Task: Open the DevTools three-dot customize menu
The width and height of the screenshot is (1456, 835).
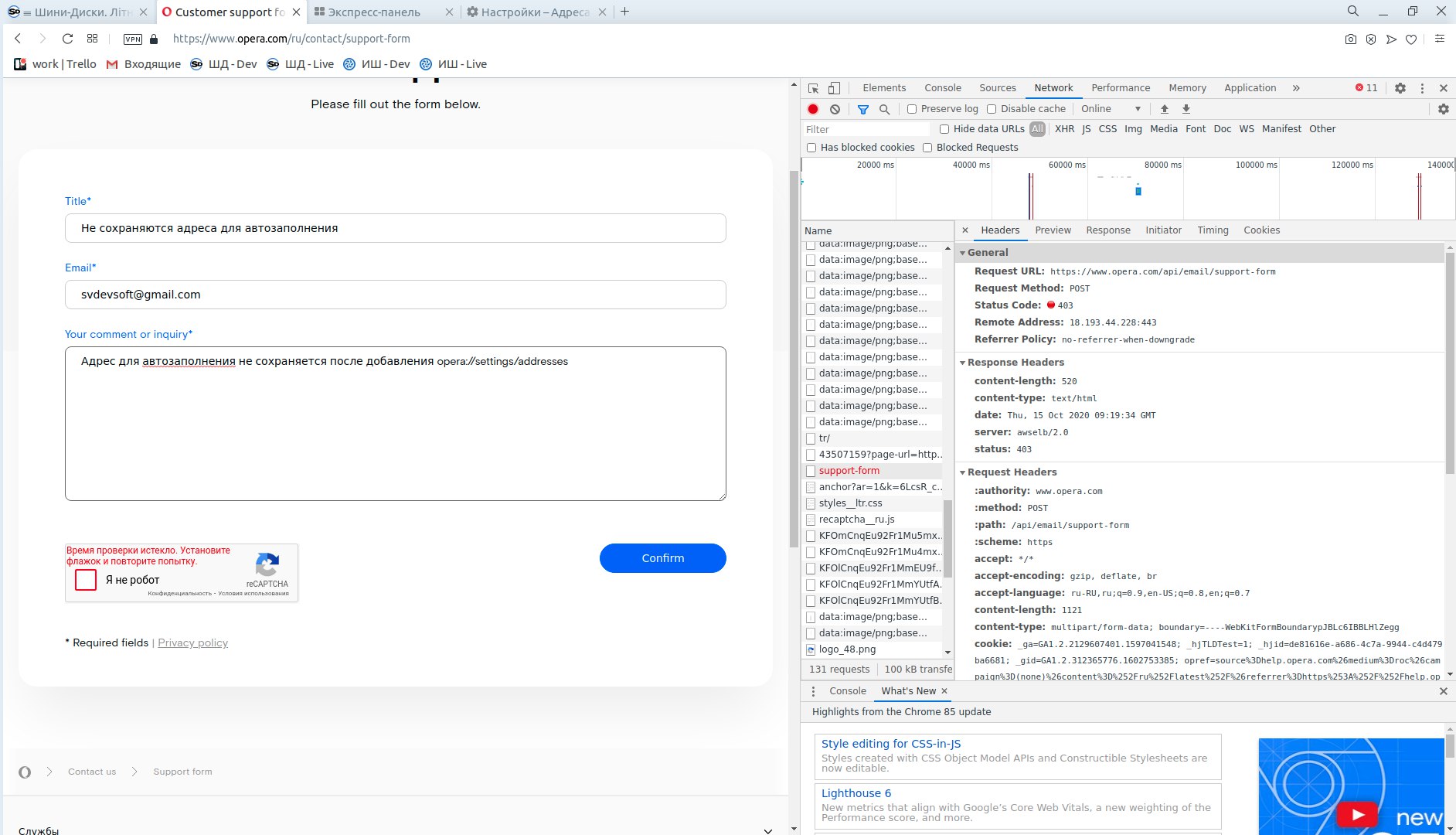Action: click(x=1422, y=88)
